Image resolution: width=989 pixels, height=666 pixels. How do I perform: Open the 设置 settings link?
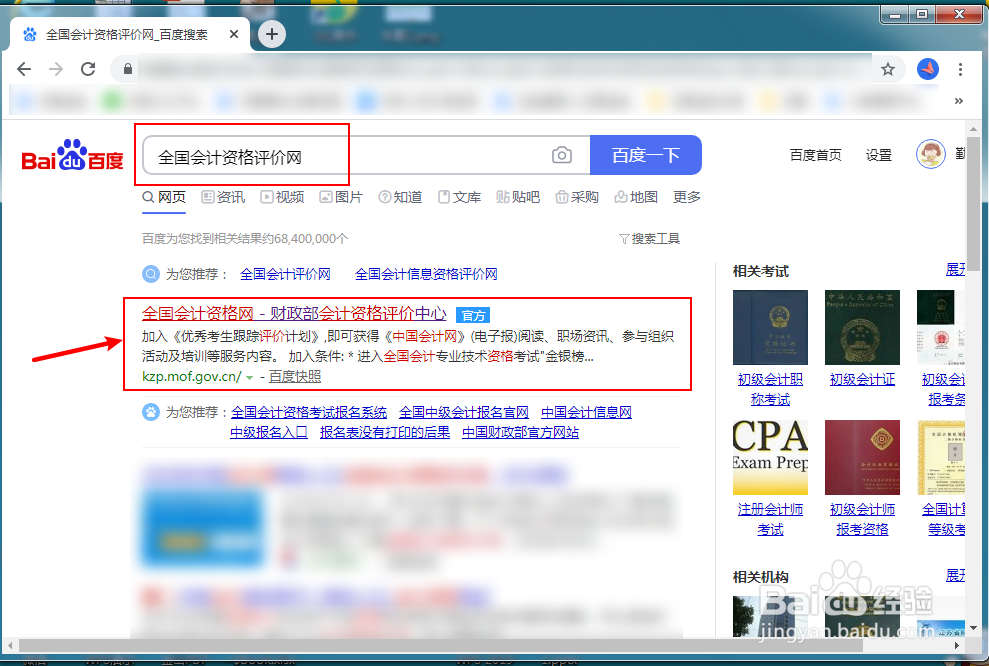879,155
